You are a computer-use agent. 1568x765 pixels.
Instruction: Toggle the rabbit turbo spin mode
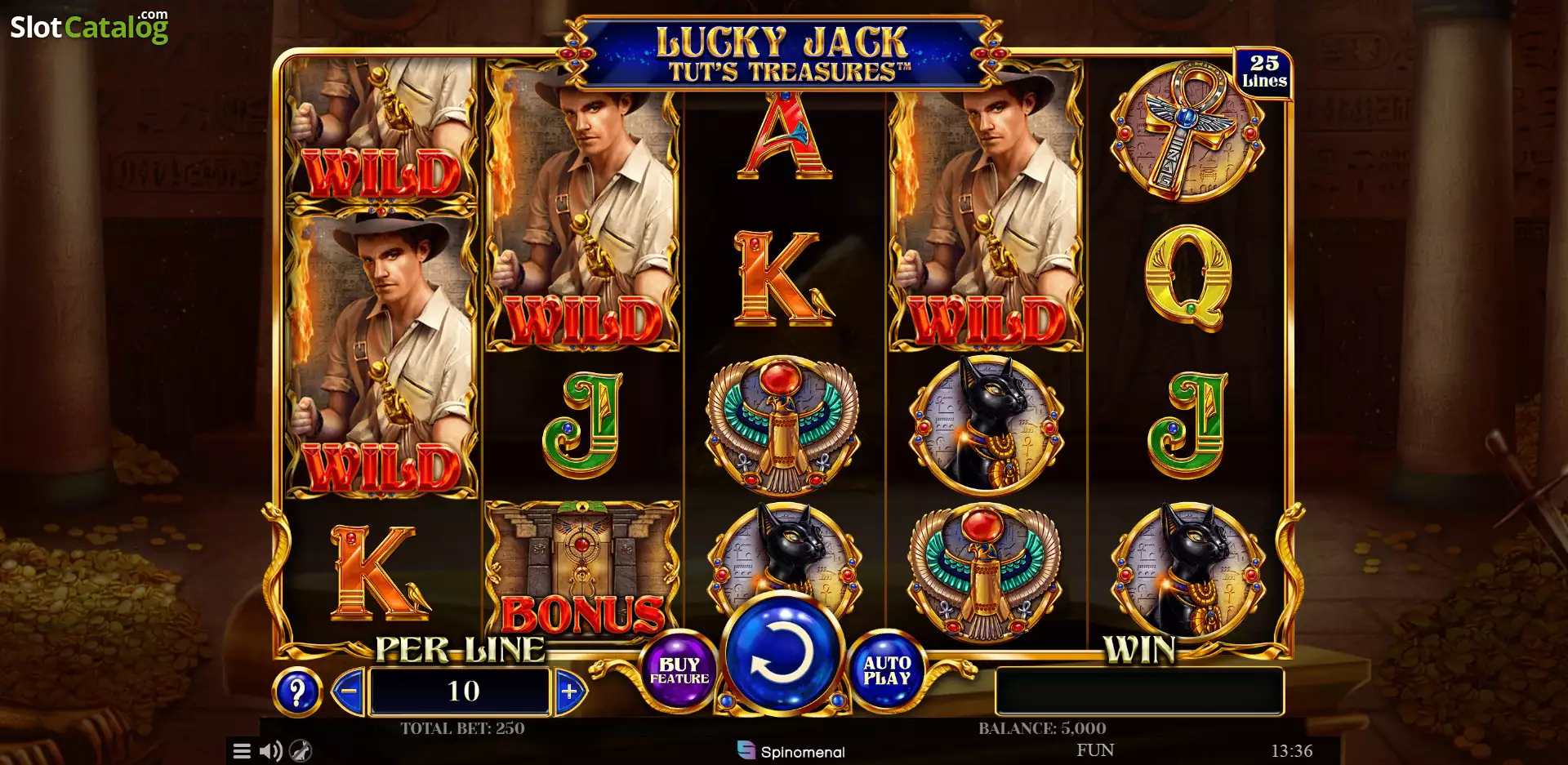(301, 751)
